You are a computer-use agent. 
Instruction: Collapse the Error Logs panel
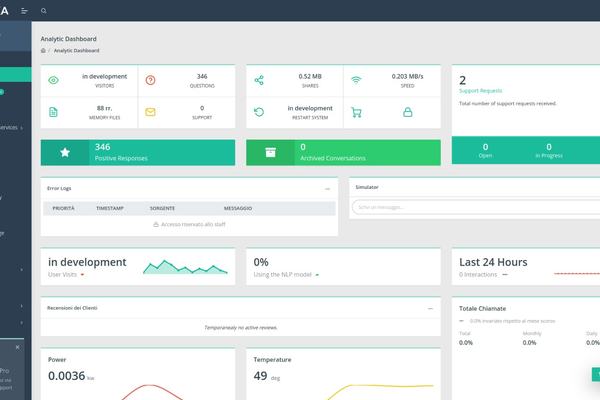click(x=328, y=189)
